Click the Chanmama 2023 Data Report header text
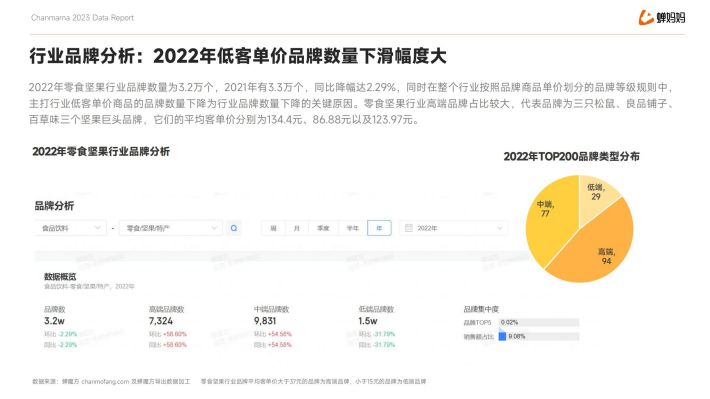The height and width of the screenshot is (399, 710). click(x=82, y=18)
